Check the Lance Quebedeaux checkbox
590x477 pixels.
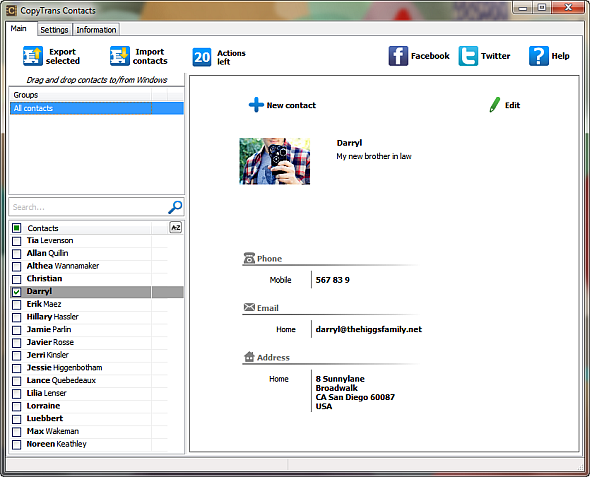[x=17, y=381]
